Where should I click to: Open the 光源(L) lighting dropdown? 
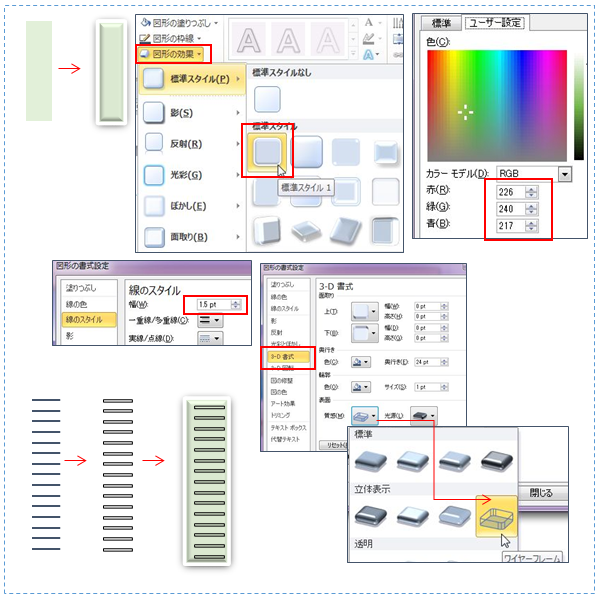(424, 416)
